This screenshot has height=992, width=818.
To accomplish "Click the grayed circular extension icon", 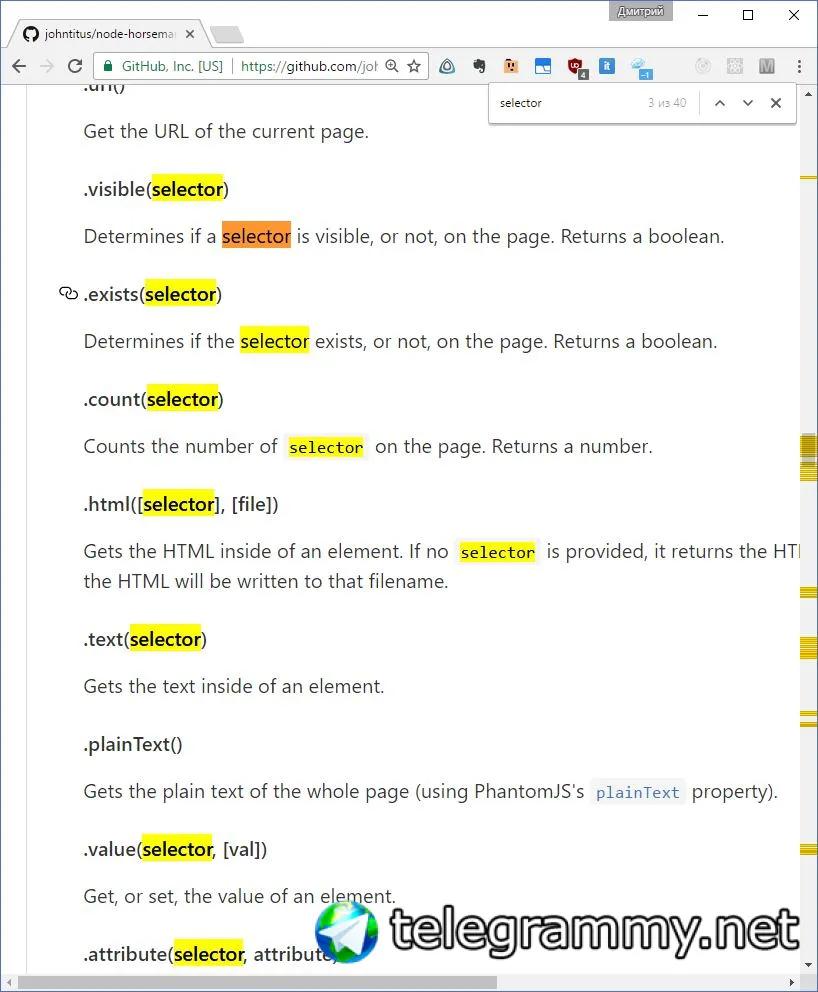I will pyautogui.click(x=703, y=66).
